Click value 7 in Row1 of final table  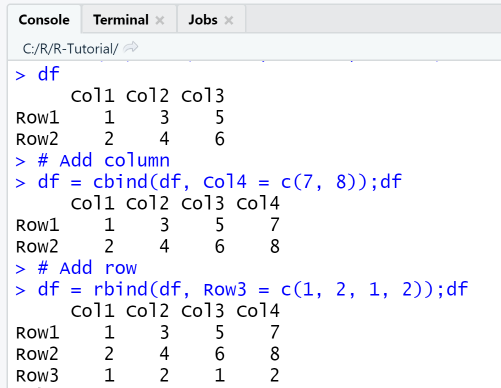tap(275, 332)
